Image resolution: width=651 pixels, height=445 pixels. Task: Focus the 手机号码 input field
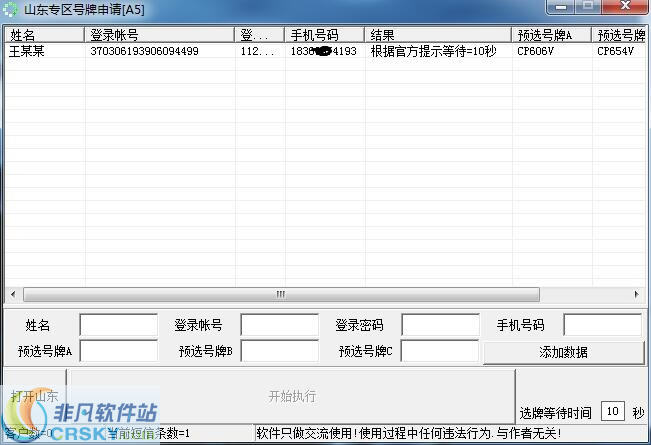tap(602, 325)
